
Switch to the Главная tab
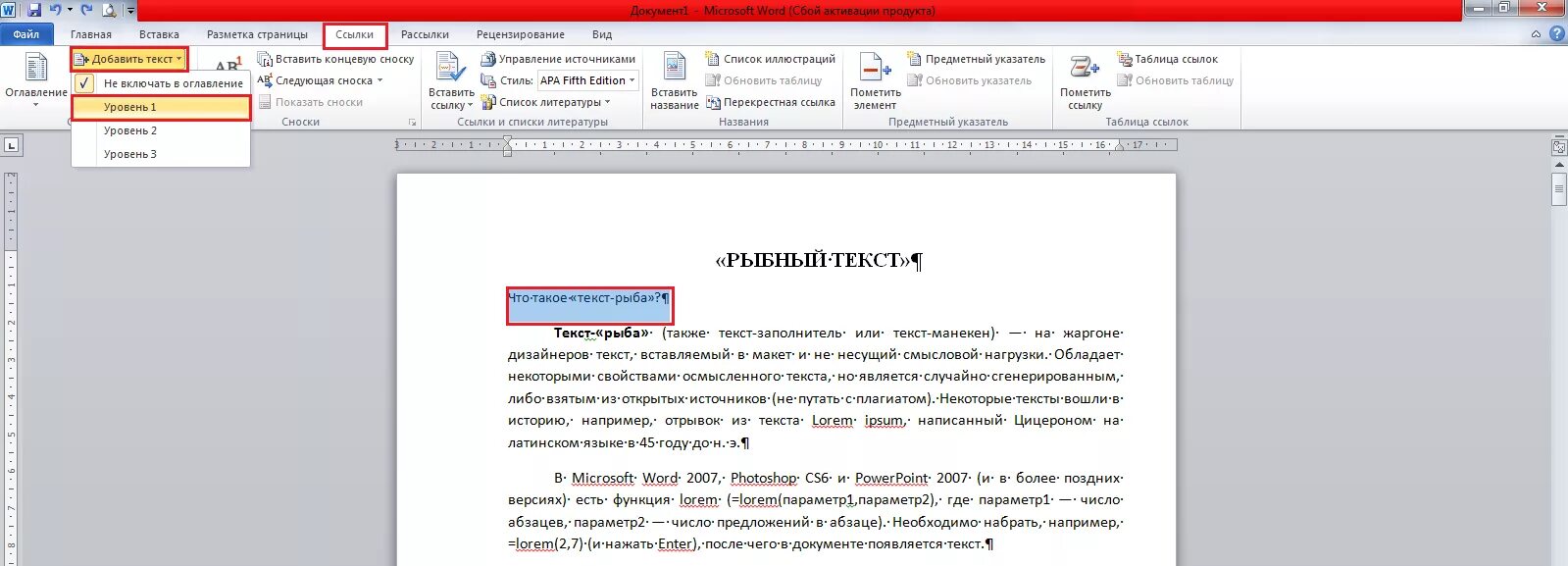pyautogui.click(x=91, y=34)
